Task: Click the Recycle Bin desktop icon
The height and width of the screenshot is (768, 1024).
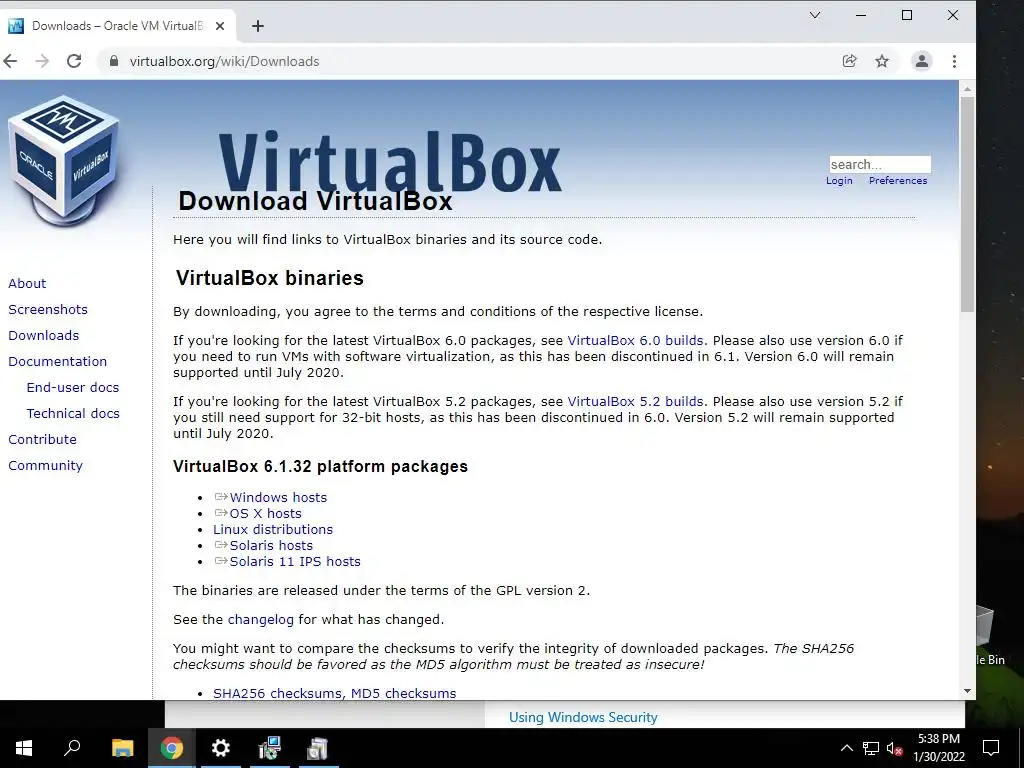Action: coord(991,635)
